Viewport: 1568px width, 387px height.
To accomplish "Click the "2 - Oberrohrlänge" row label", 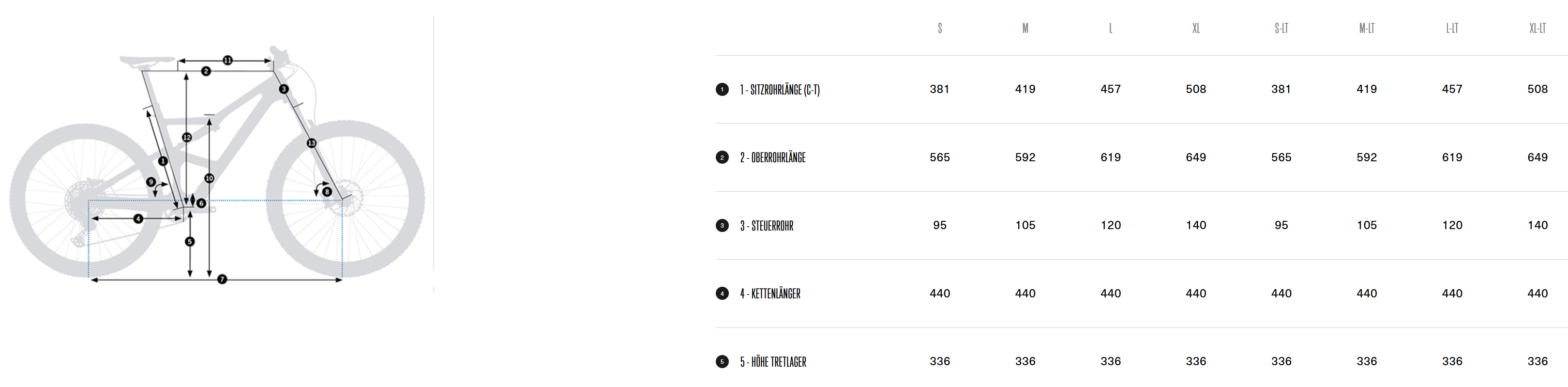I will 772,158.
